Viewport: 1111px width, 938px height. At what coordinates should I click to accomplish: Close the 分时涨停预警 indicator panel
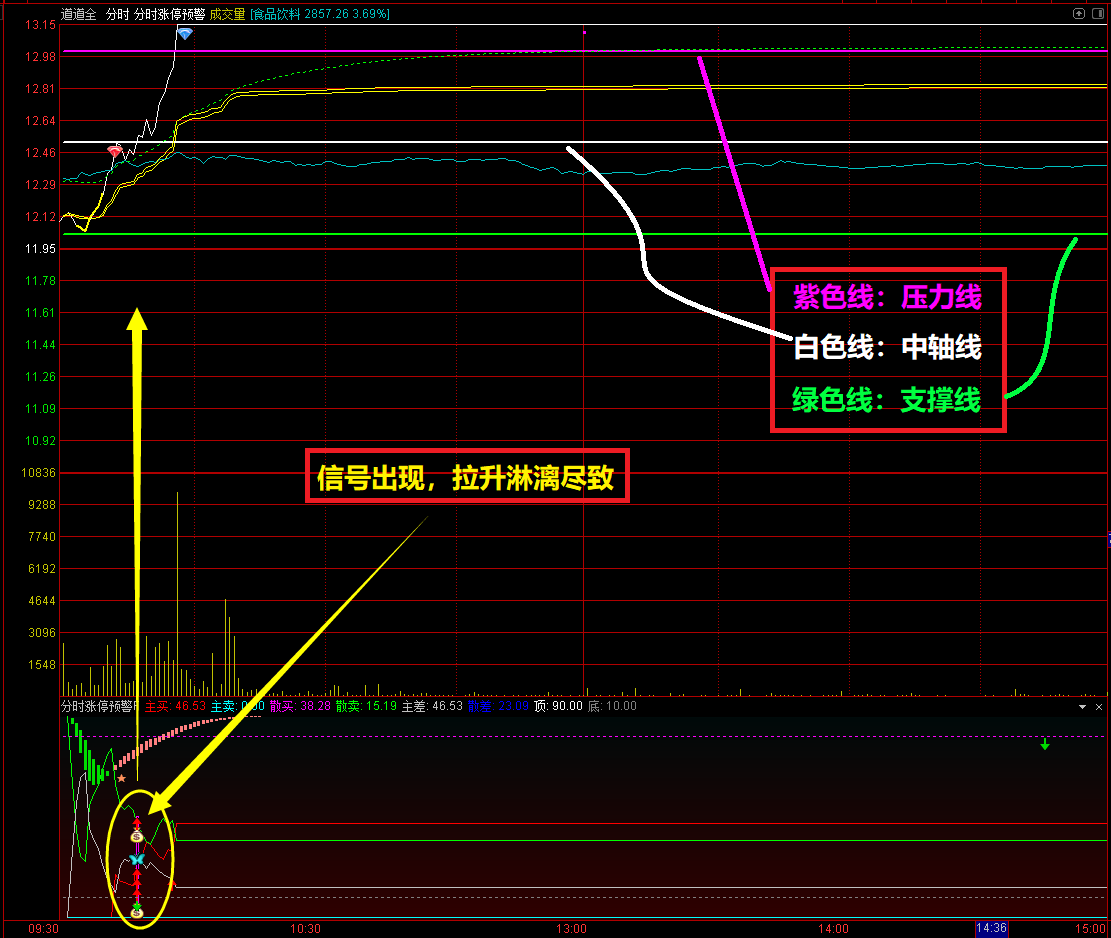point(1097,706)
